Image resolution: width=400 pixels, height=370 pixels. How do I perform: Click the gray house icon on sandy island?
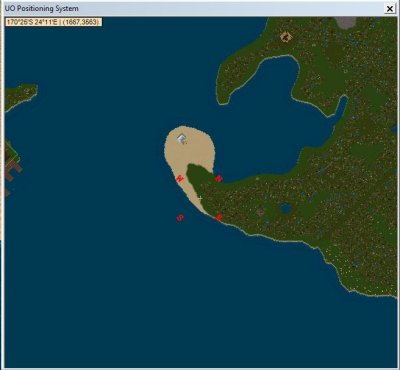click(182, 138)
